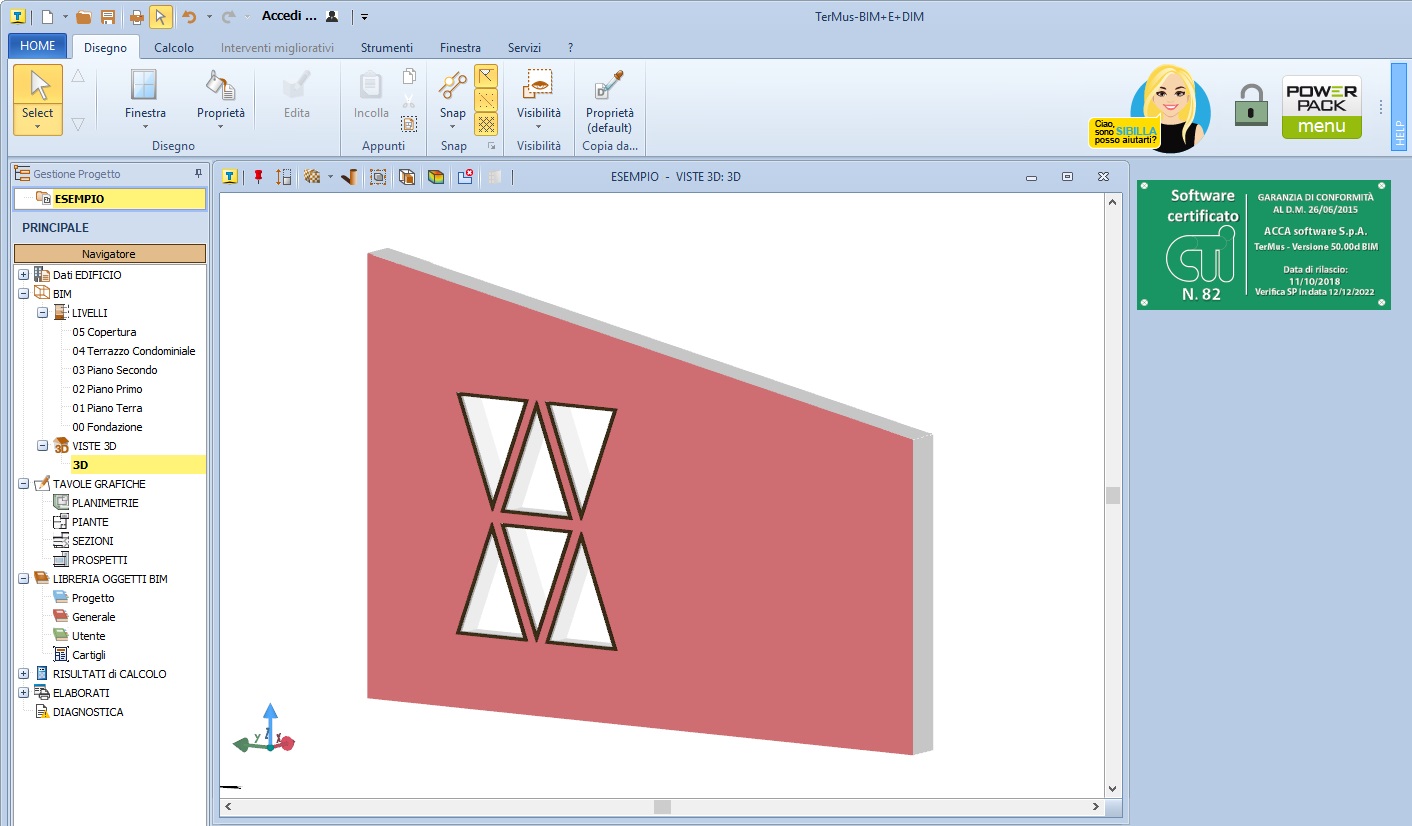Screen dimensions: 1412x826
Task: Click the Power Pack menu button
Action: tap(1321, 107)
